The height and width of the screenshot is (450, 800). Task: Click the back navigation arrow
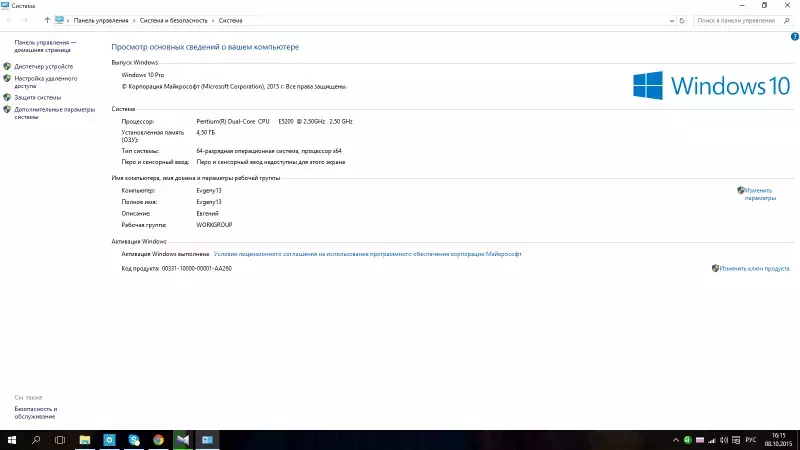[9, 20]
